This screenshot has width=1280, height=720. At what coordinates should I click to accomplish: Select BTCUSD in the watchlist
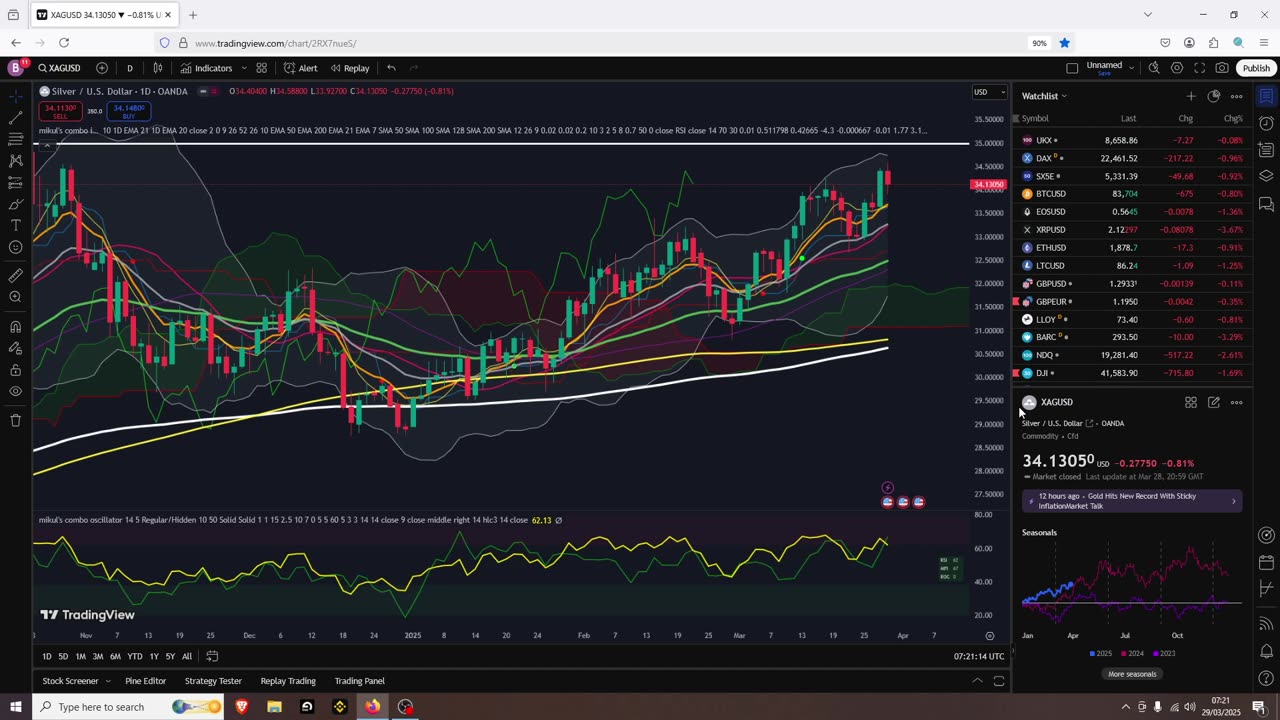point(1132,194)
